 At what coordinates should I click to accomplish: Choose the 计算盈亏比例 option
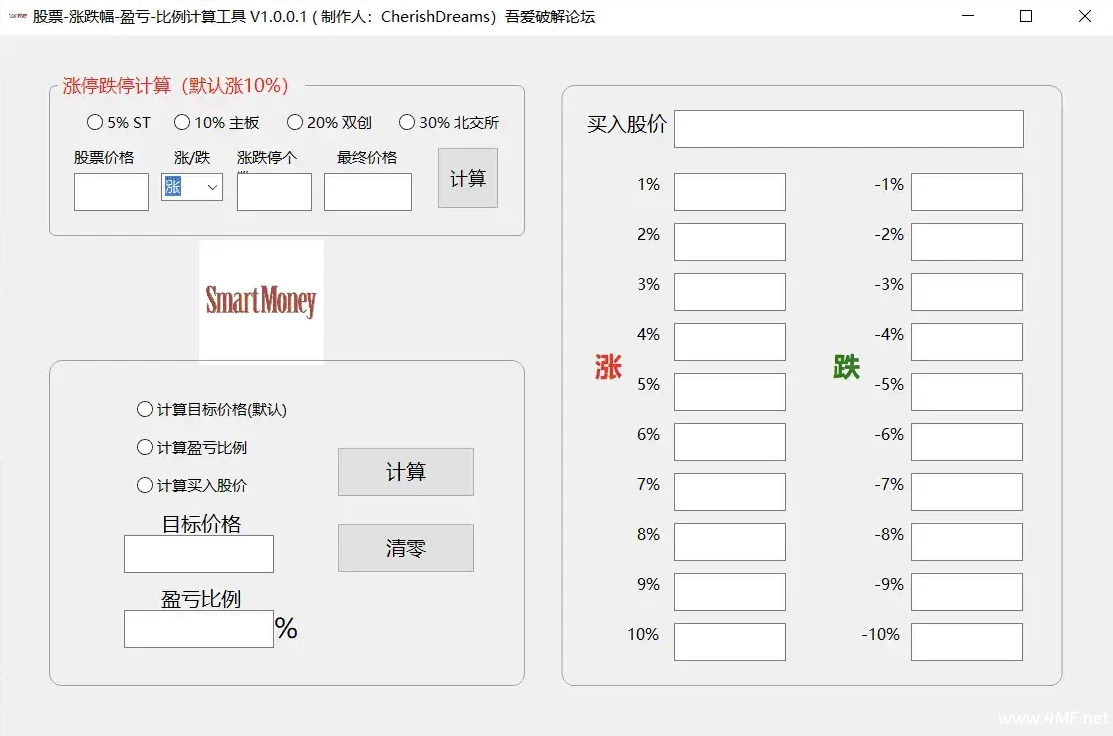(145, 447)
